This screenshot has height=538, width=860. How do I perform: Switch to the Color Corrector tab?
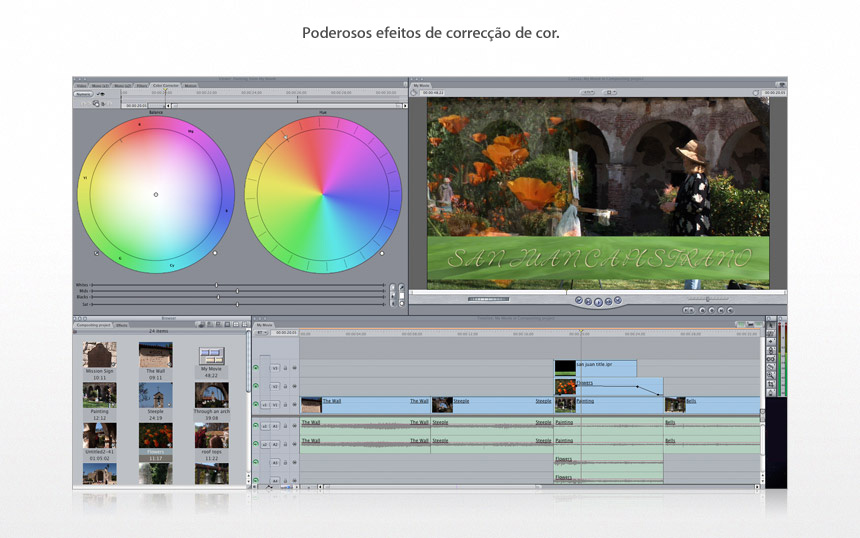[165, 86]
